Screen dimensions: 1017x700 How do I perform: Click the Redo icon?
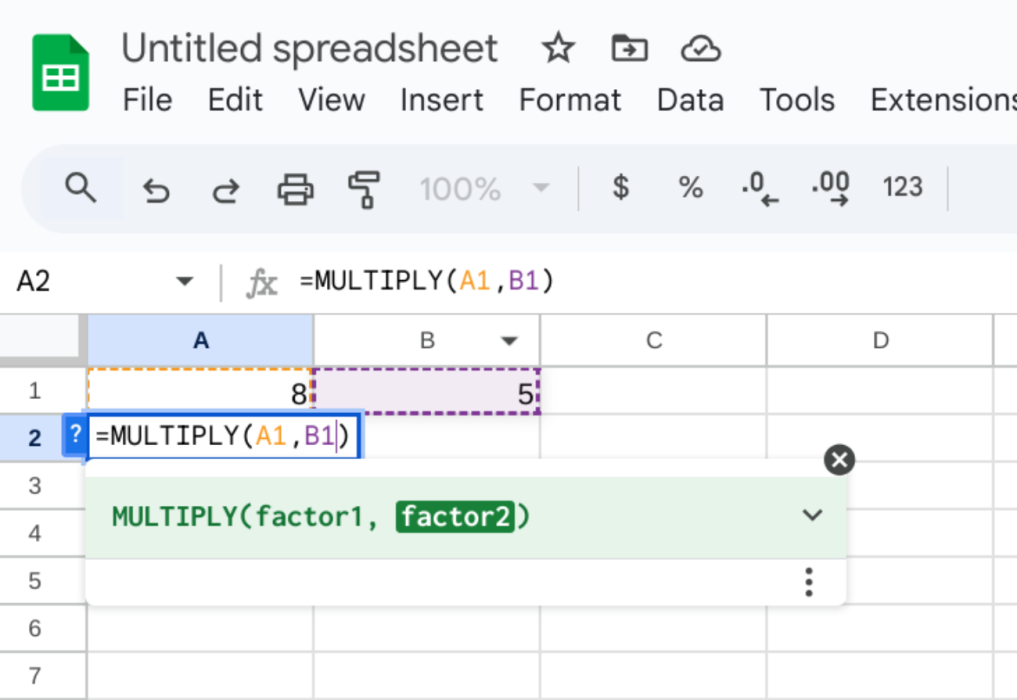(x=225, y=188)
